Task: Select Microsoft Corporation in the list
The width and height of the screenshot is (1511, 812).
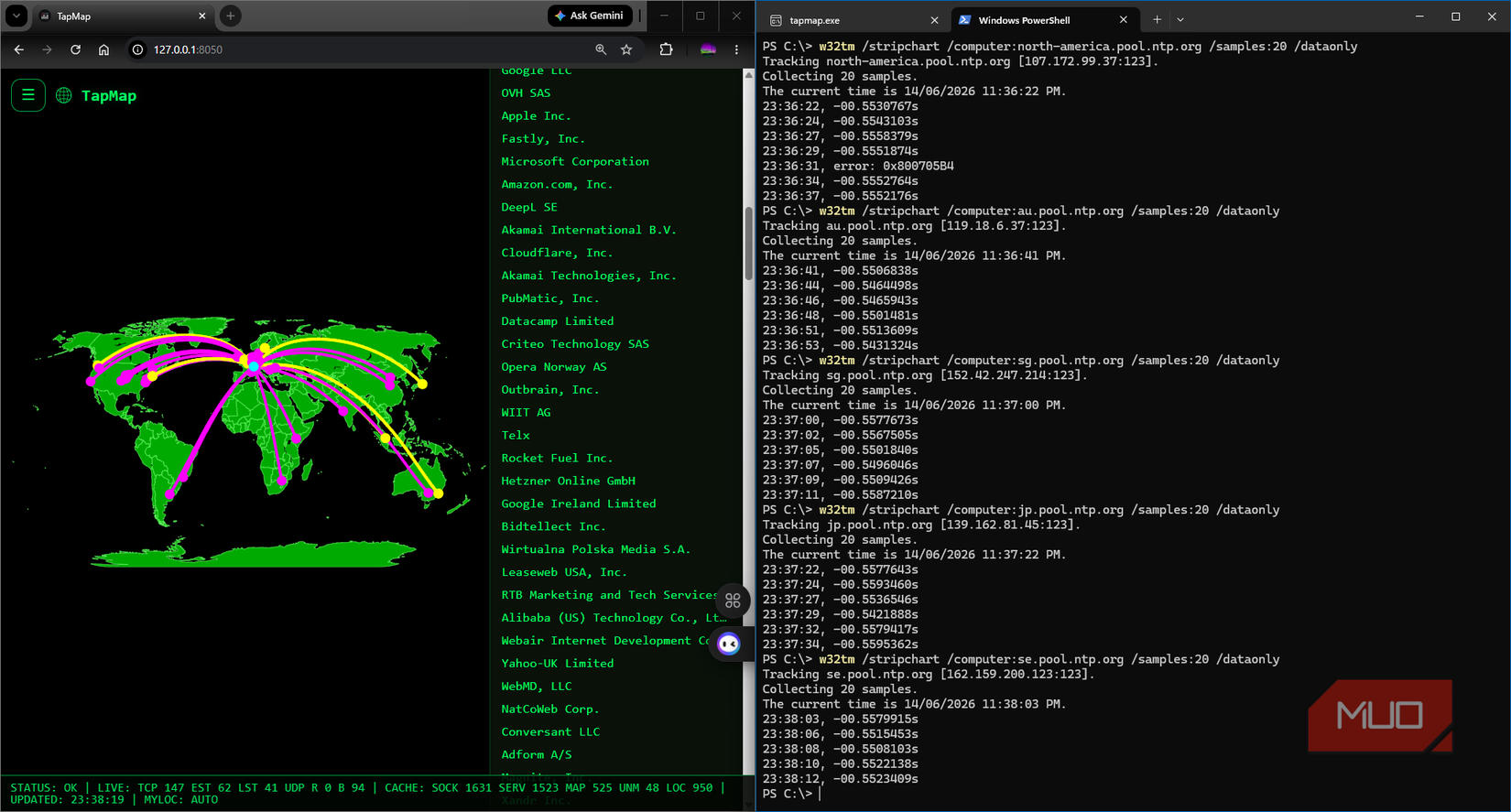Action: [x=575, y=161]
